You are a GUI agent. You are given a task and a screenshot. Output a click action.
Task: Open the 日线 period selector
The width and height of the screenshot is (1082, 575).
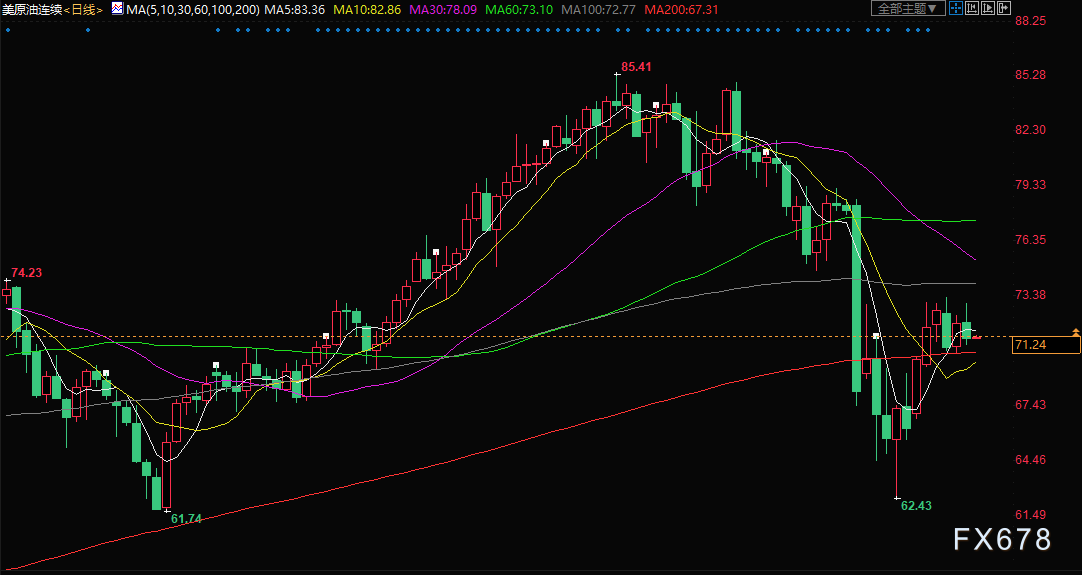pyautogui.click(x=85, y=9)
